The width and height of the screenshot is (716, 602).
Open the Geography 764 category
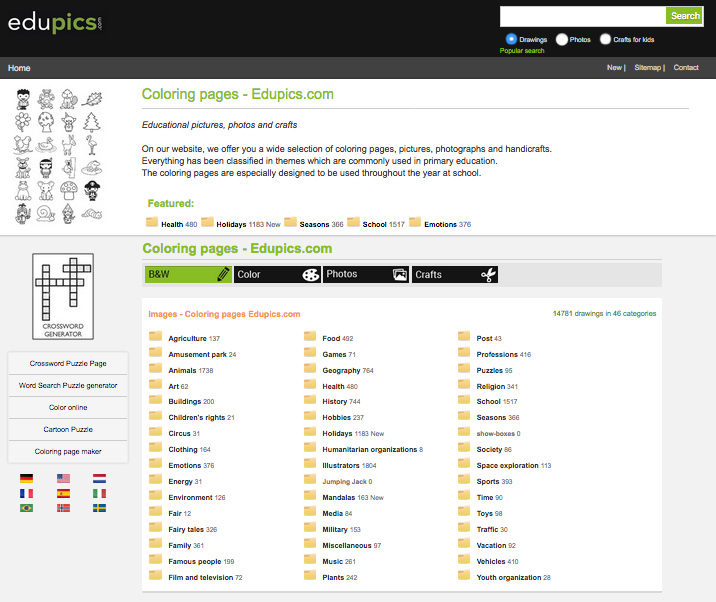coord(348,370)
